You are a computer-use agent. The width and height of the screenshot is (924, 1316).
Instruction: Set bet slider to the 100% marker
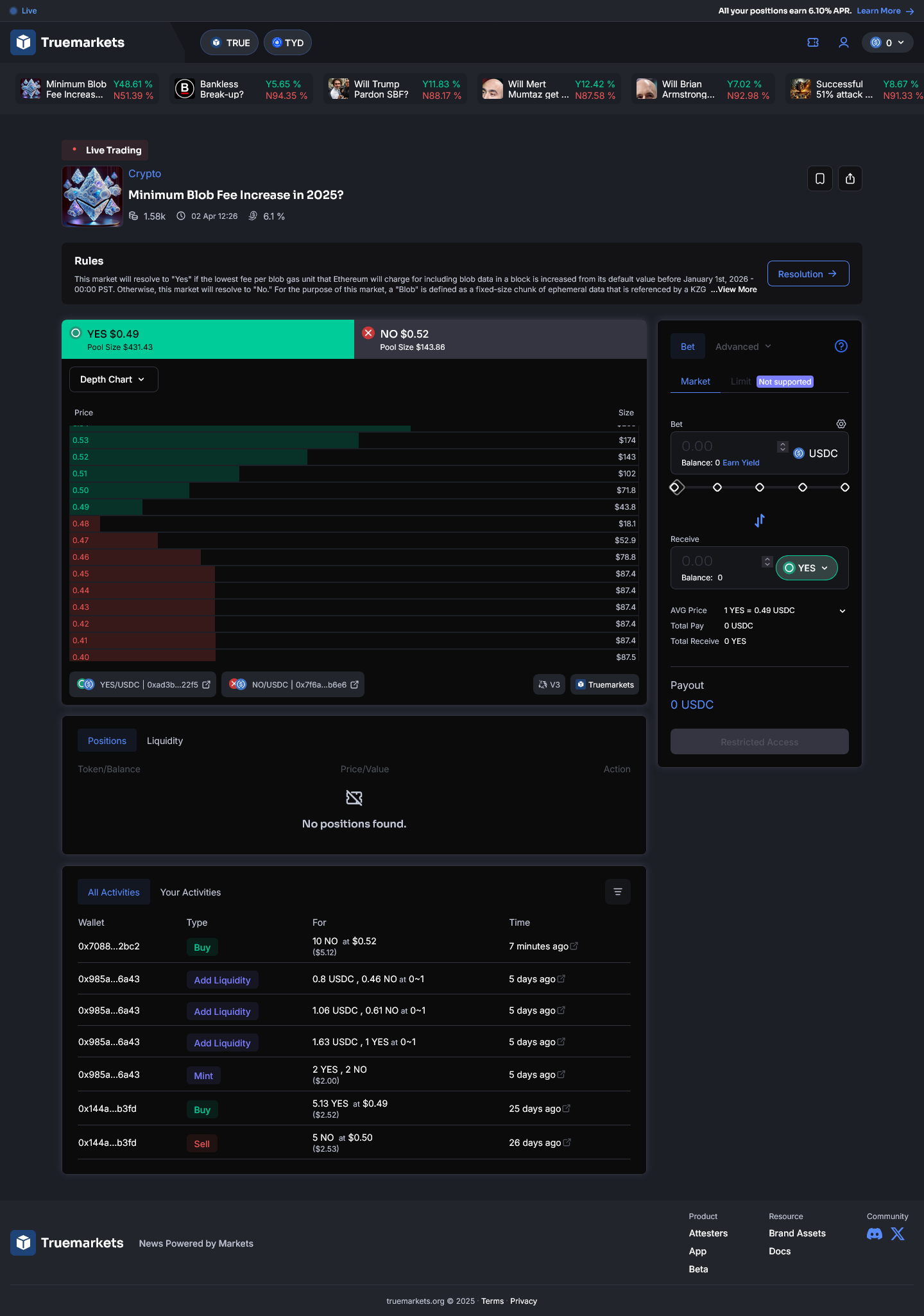(845, 487)
